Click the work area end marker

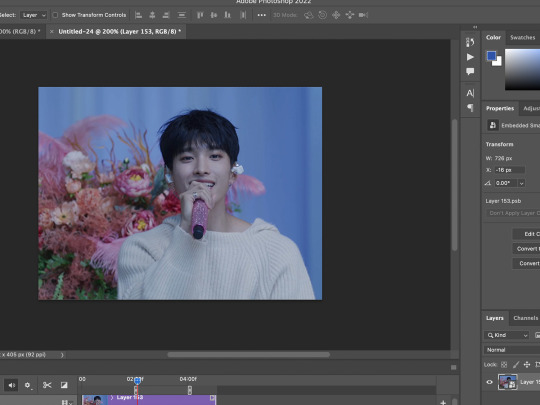click(190, 390)
